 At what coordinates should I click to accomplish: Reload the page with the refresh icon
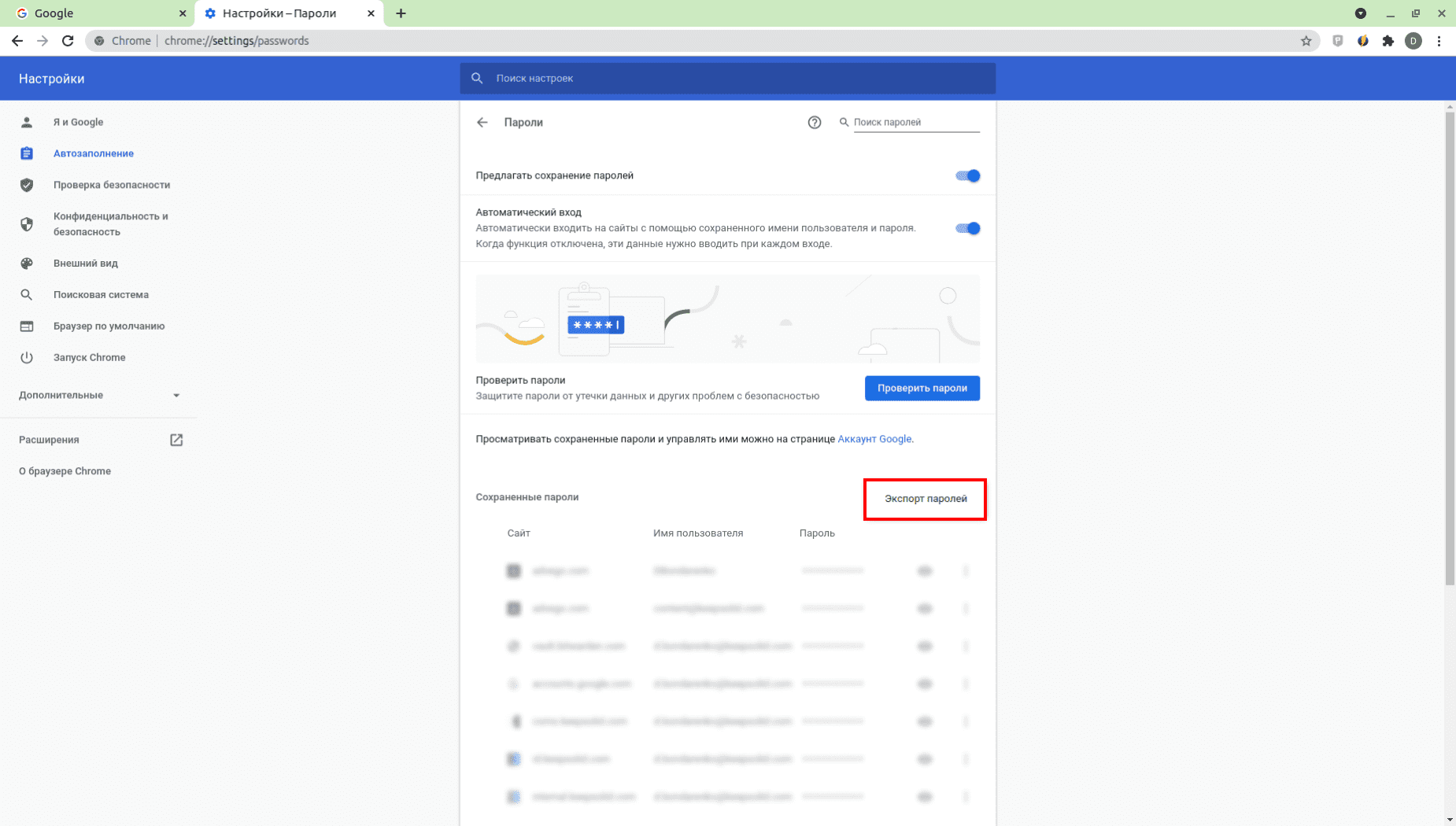[x=68, y=41]
